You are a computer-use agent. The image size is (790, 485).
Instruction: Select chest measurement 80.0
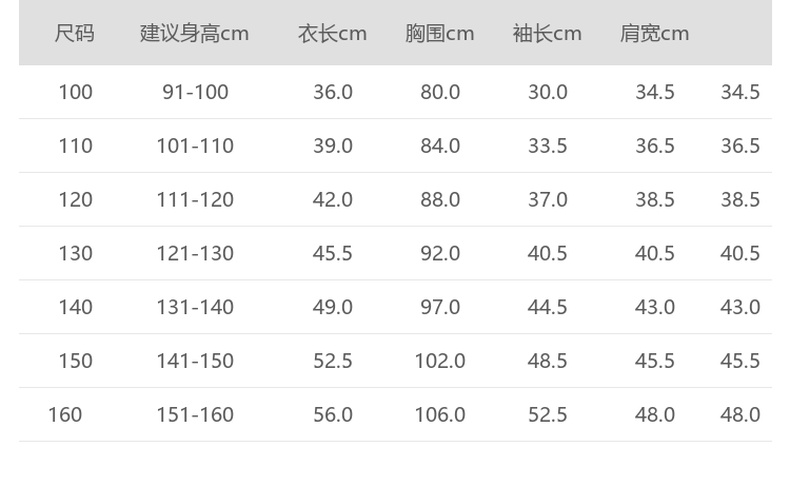tap(440, 92)
